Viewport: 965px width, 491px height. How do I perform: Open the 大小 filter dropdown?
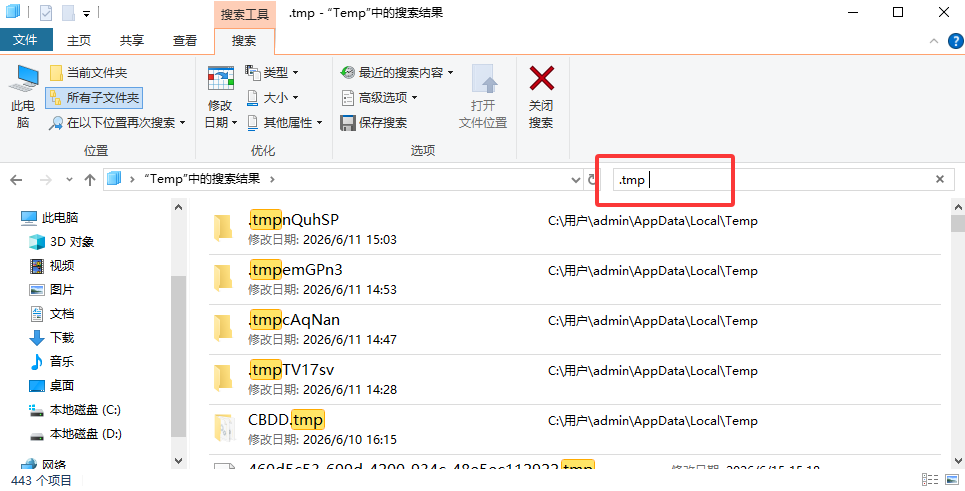pos(271,98)
